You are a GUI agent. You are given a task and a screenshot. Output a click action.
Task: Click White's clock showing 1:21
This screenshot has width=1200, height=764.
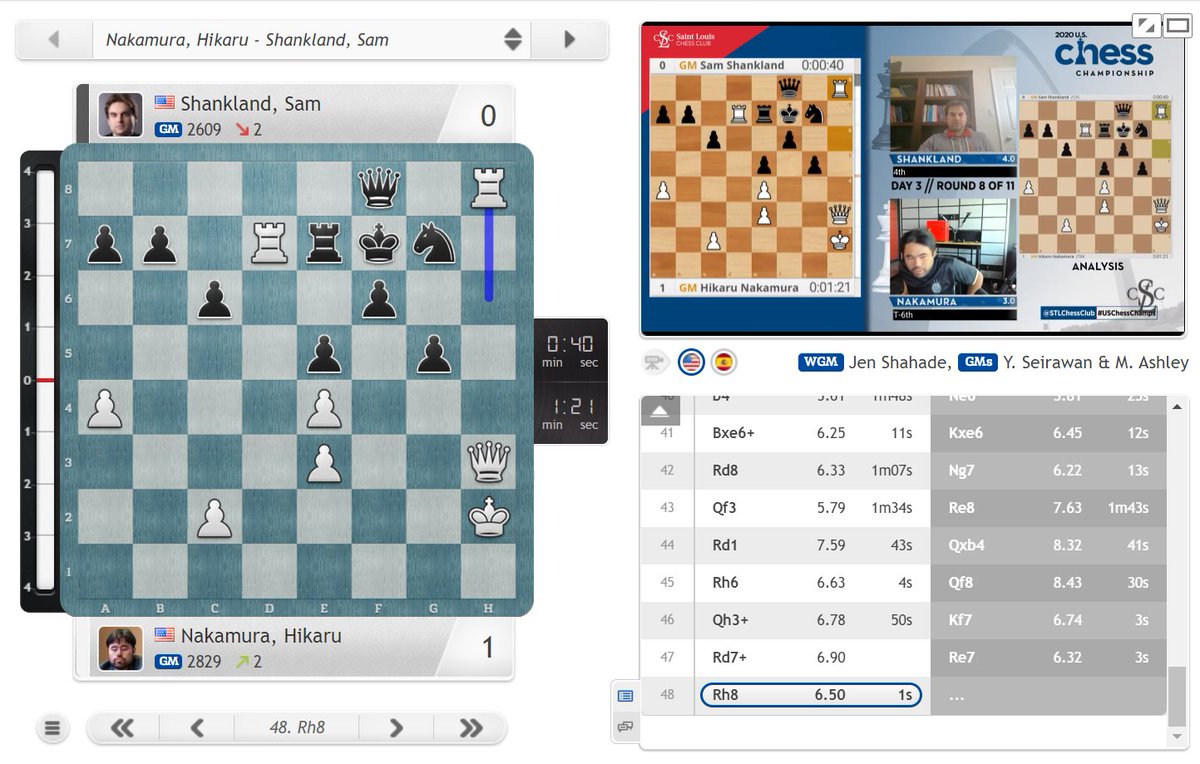click(x=571, y=412)
